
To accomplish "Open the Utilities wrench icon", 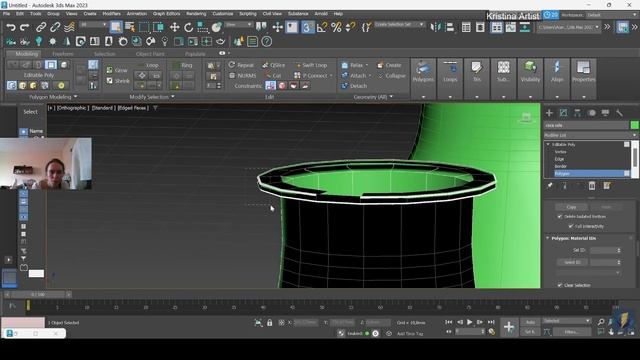I will (619, 113).
